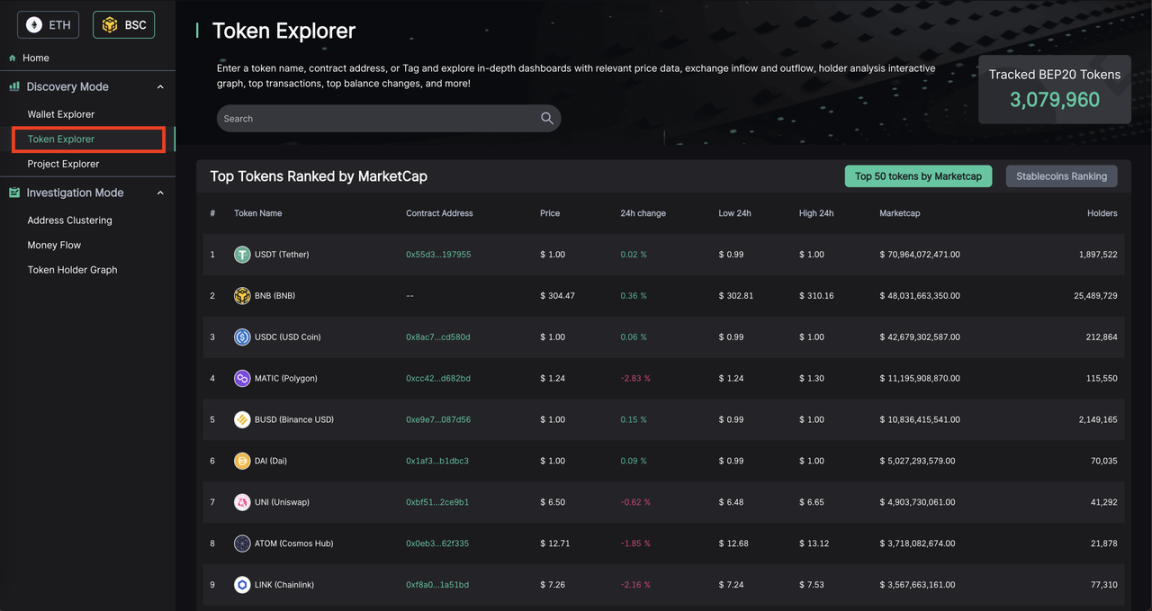The height and width of the screenshot is (611, 1152).
Task: Click the magnifier icon in the search bar
Action: [546, 118]
